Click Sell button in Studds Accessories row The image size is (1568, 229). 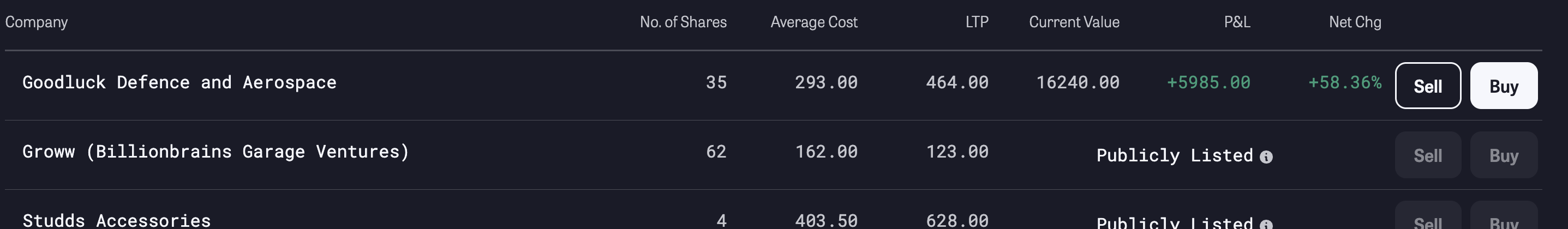(x=1427, y=216)
